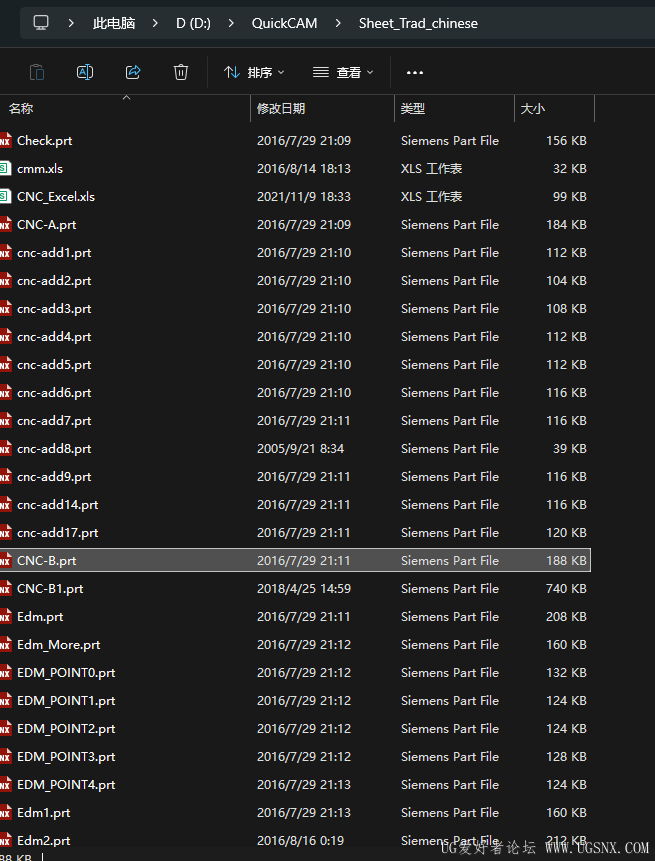Click the NX icon of CNC-A.prt
This screenshot has width=655, height=861.
[x=5, y=225]
